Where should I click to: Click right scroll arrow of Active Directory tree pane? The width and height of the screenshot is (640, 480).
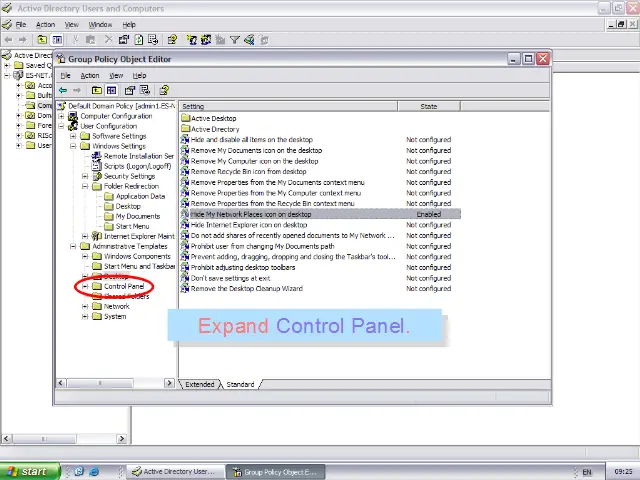(x=122, y=439)
